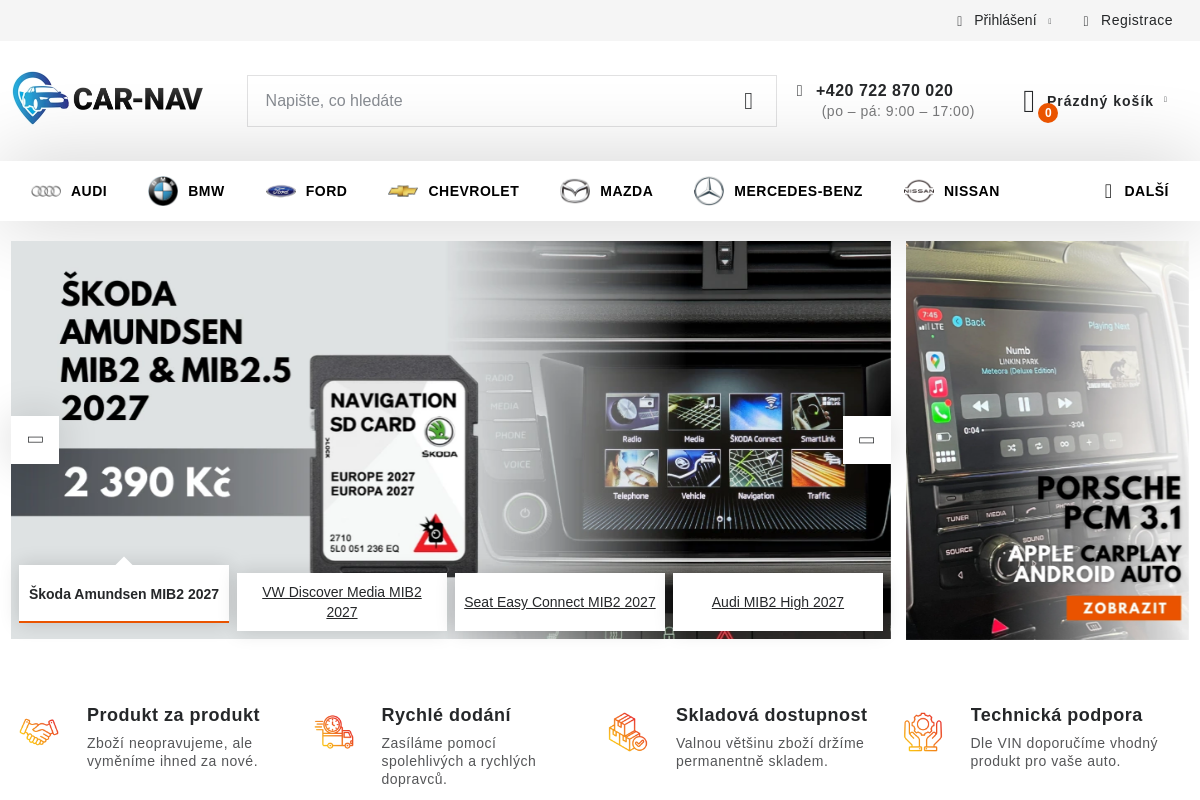
Task: Select Audi MIB2 High 2027 tab
Action: click(778, 602)
